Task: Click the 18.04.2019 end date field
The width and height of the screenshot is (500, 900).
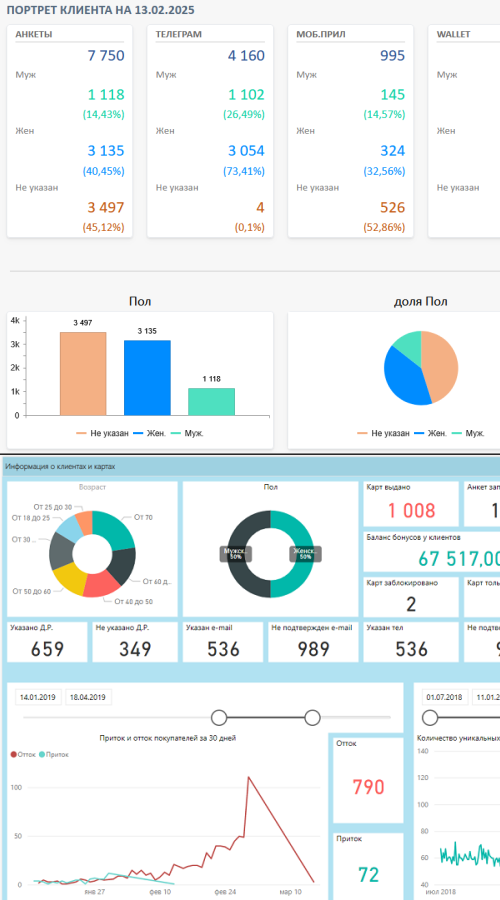Action: (x=88, y=697)
